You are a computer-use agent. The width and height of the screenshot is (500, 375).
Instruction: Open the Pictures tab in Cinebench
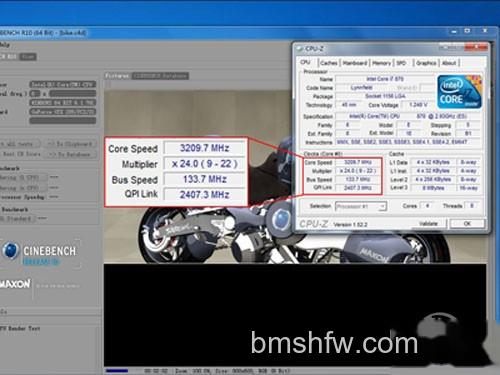(117, 76)
